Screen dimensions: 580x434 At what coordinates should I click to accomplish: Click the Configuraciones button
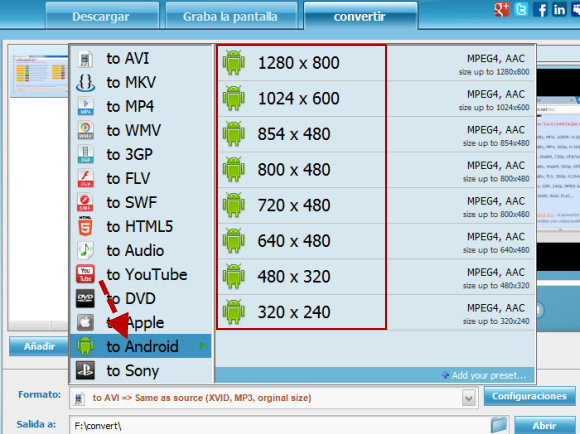(x=529, y=396)
